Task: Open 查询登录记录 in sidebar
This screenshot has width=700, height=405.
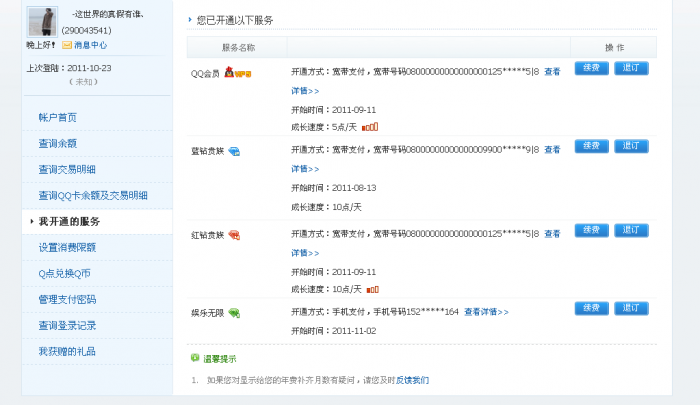Action: tap(67, 326)
